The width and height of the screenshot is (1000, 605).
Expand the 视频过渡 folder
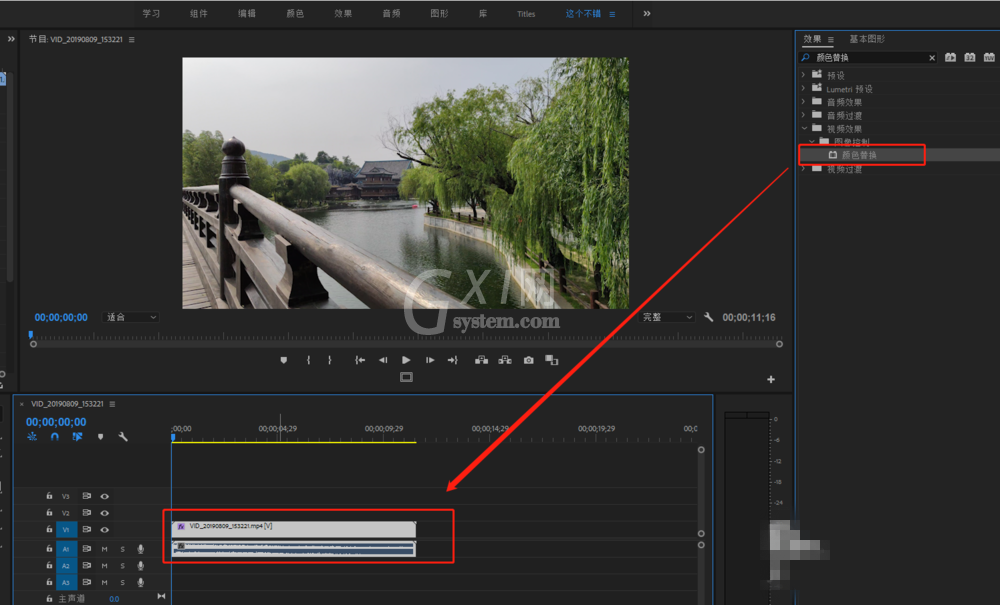click(x=804, y=169)
